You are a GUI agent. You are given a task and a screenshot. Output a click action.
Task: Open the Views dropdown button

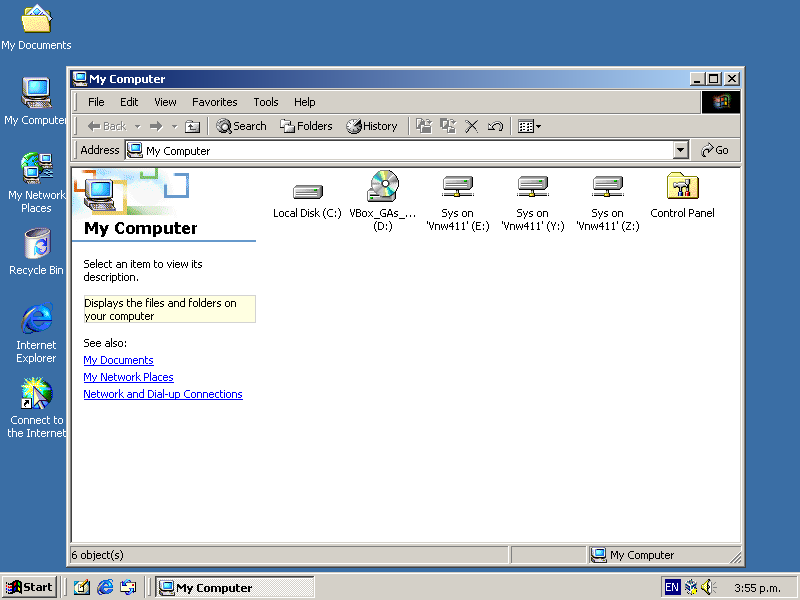[x=529, y=126]
